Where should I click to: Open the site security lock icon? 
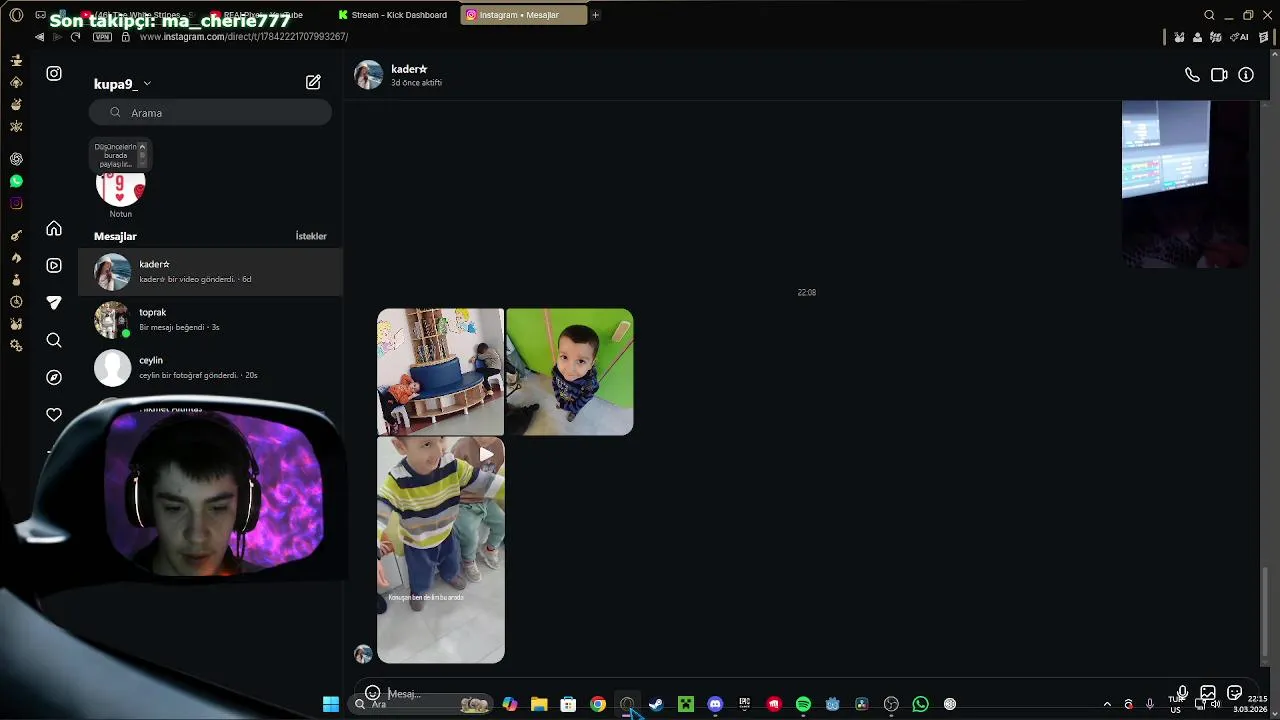click(125, 37)
